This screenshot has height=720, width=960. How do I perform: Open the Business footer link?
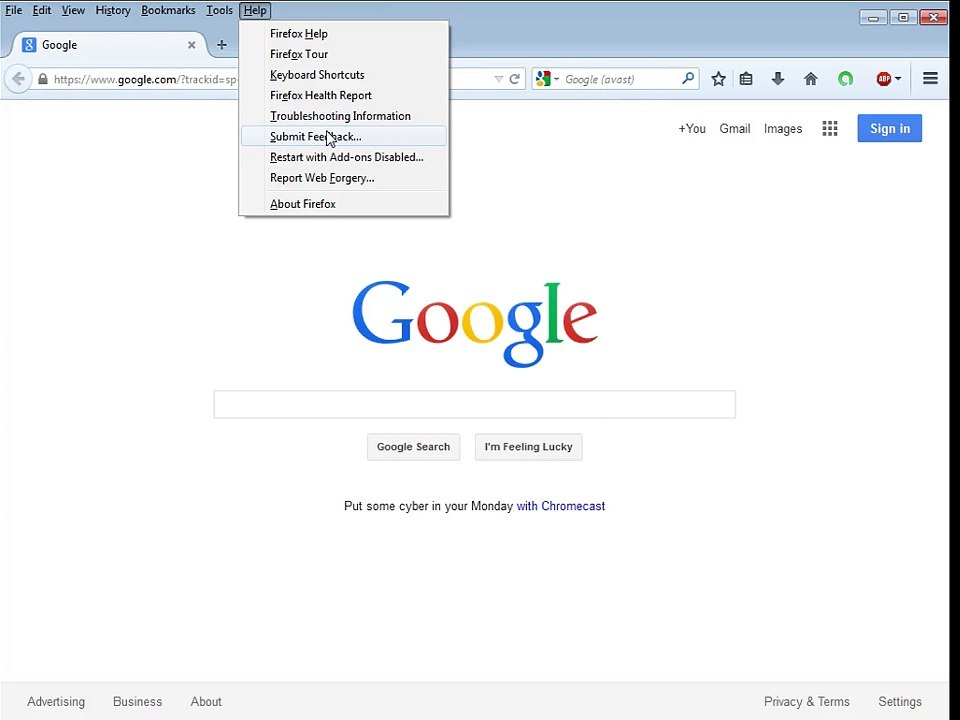click(x=137, y=702)
